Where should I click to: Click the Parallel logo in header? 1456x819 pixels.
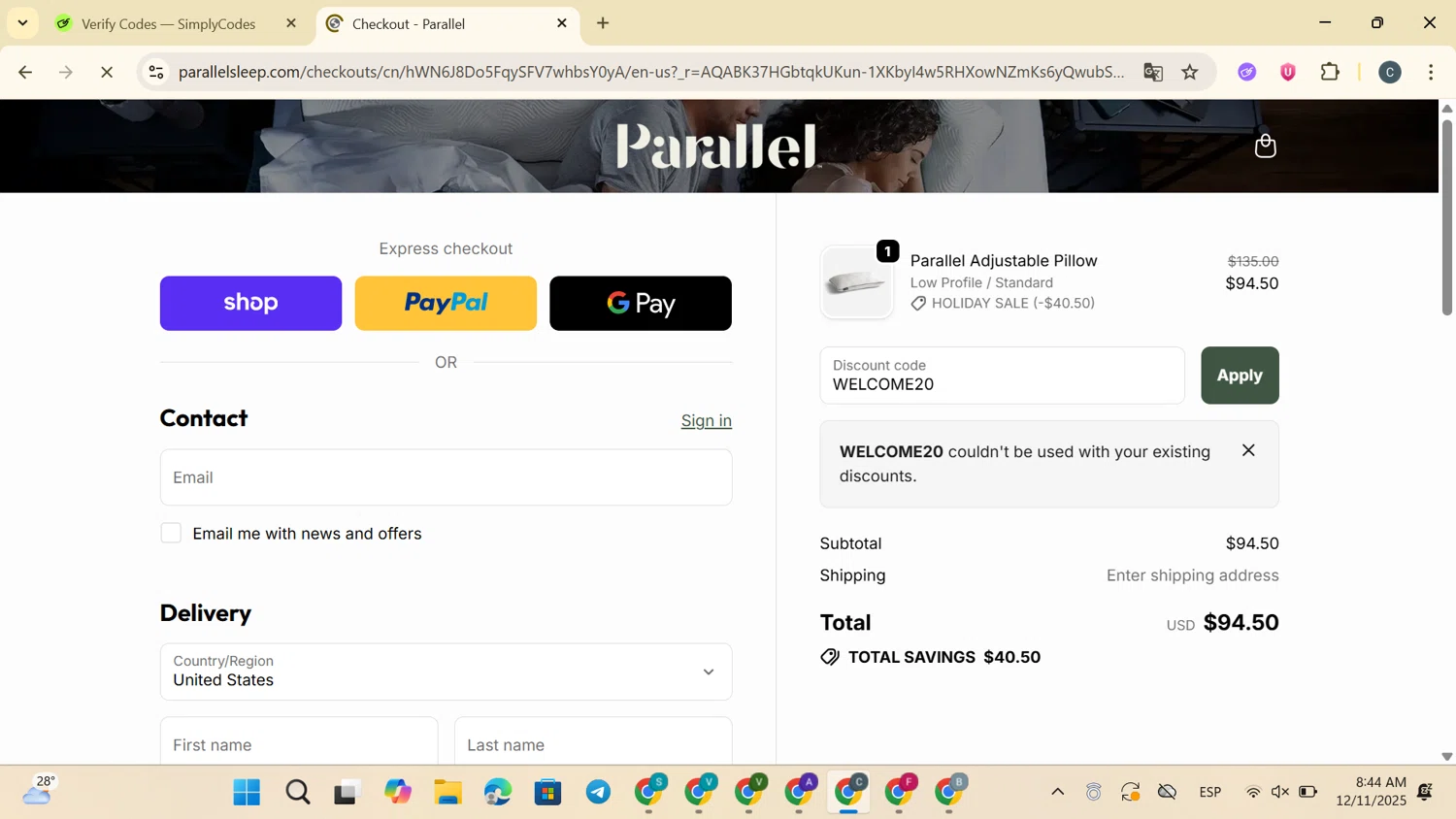[x=717, y=147]
